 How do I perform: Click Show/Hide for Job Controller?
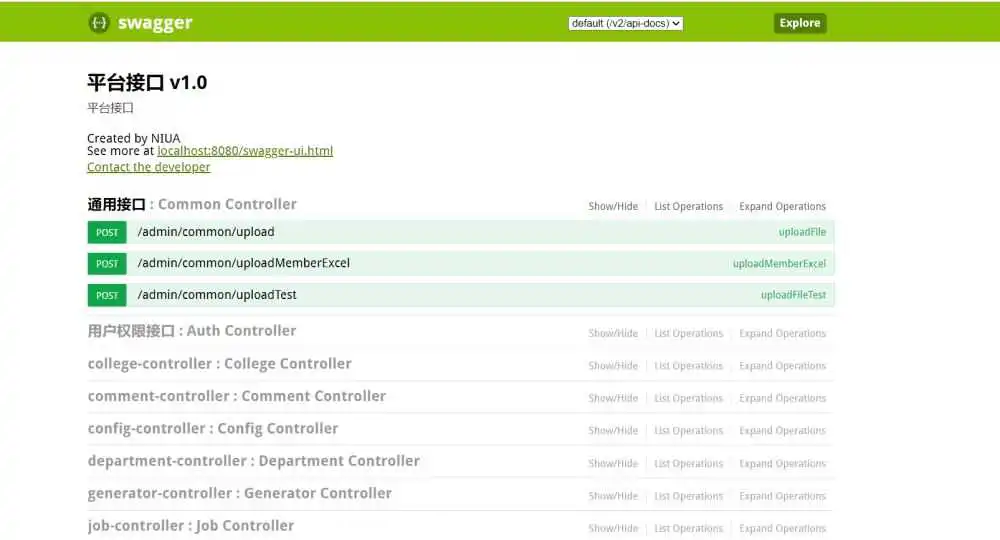tap(613, 529)
